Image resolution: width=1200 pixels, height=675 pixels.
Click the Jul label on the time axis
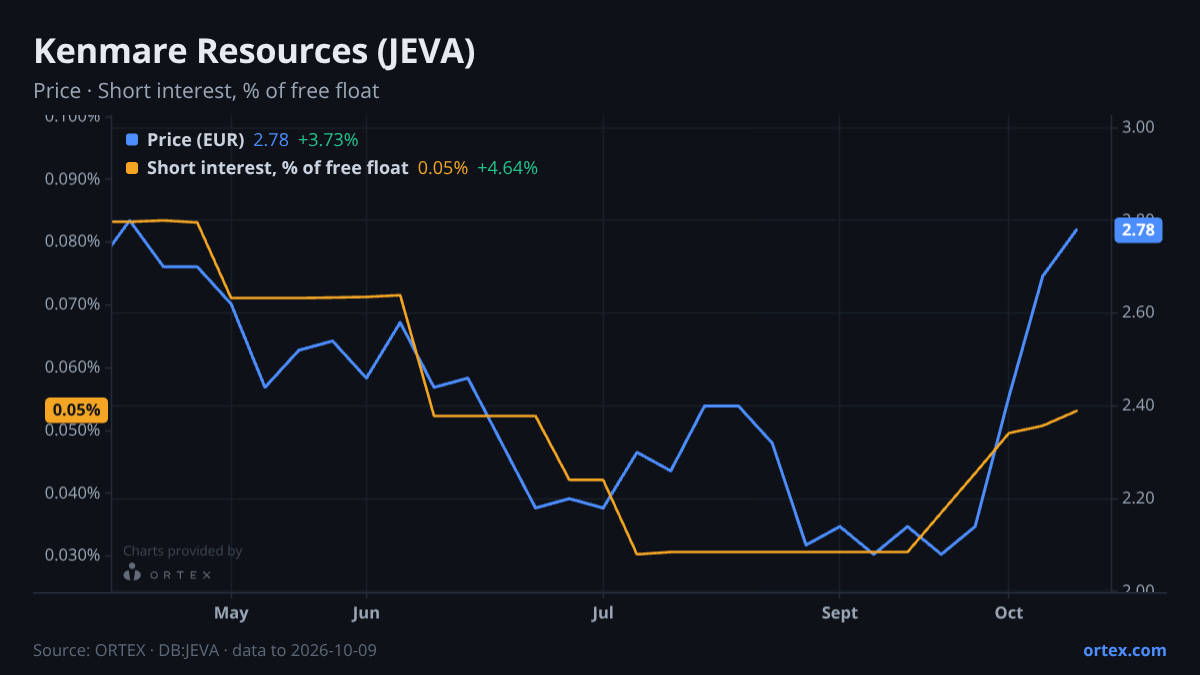click(602, 613)
